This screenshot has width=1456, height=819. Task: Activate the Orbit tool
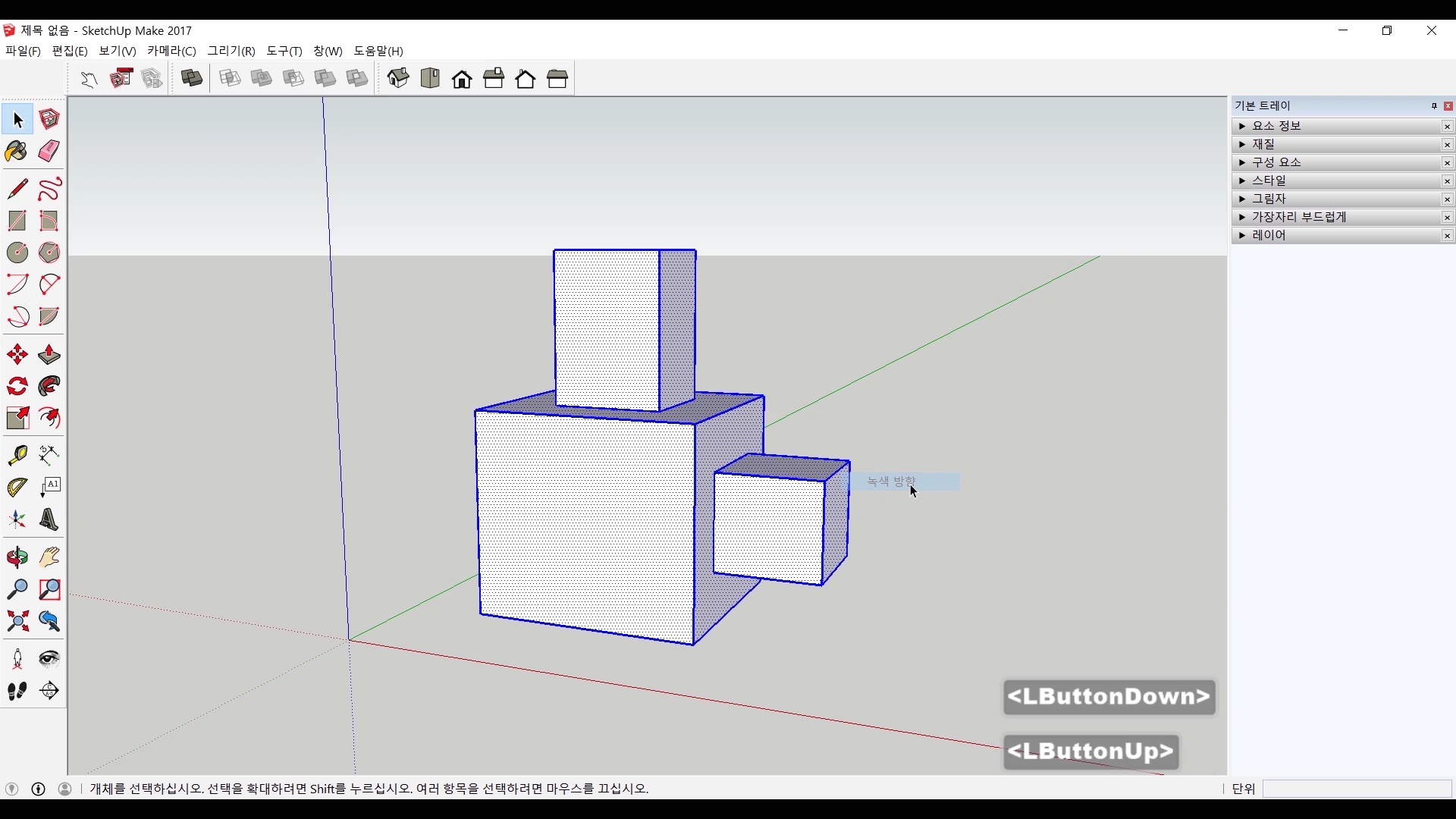click(x=17, y=558)
